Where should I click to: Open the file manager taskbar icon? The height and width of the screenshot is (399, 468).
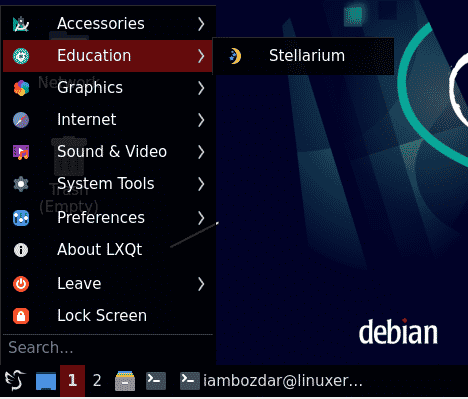pos(125,381)
